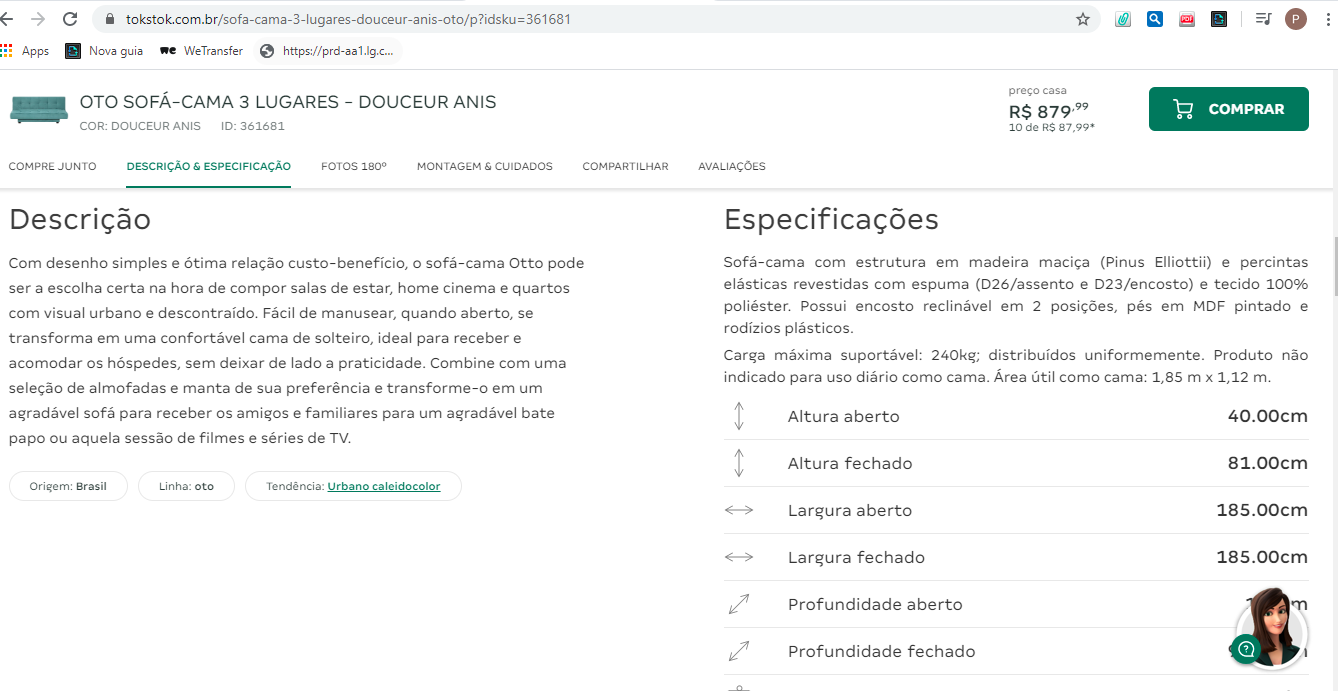This screenshot has height=691, width=1338.
Task: Open the FOTOS 180º tab
Action: 354,166
